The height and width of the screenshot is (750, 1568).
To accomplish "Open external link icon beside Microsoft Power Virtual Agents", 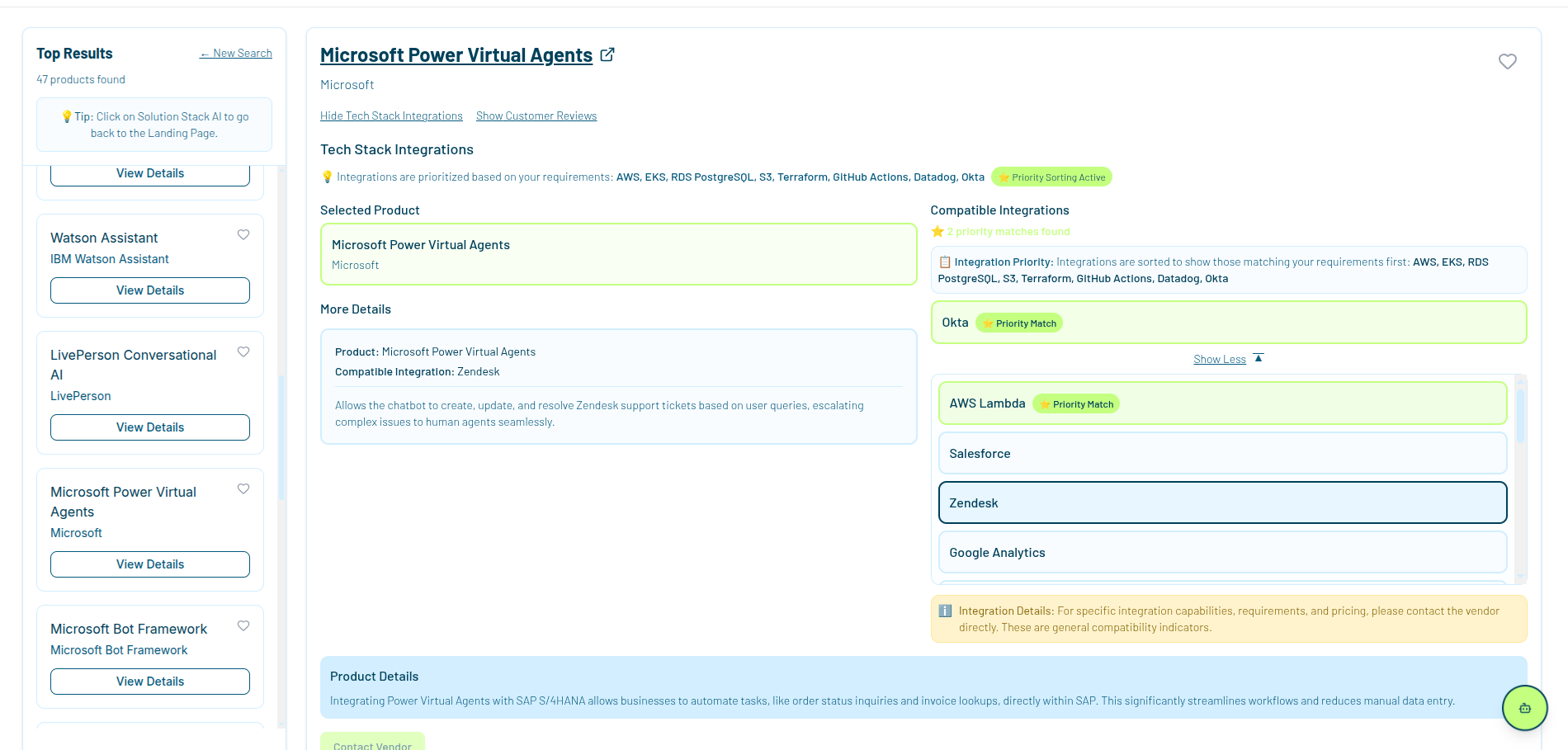I will [x=607, y=54].
